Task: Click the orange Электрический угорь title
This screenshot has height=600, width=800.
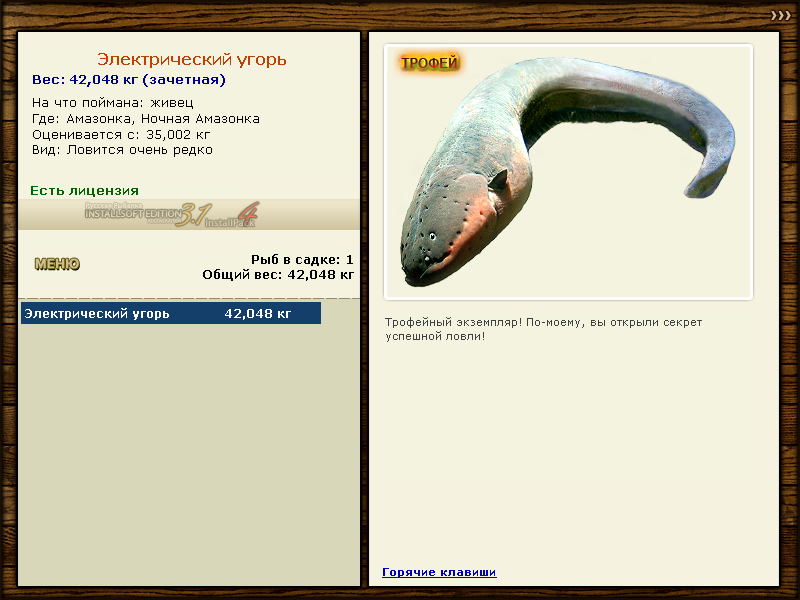Action: click(x=191, y=59)
